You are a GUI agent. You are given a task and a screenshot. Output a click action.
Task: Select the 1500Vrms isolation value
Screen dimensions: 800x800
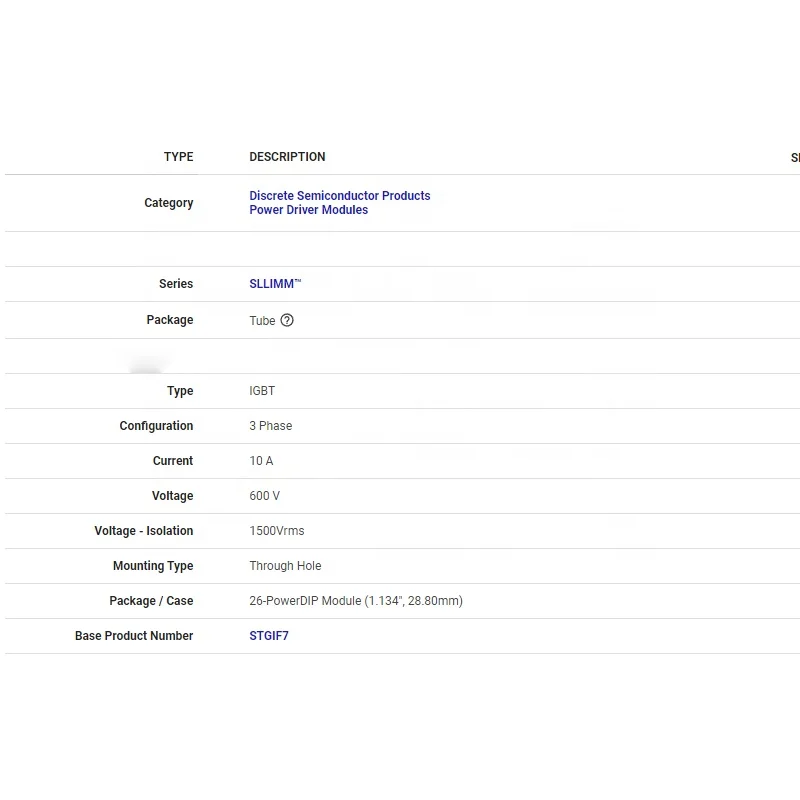pos(277,531)
